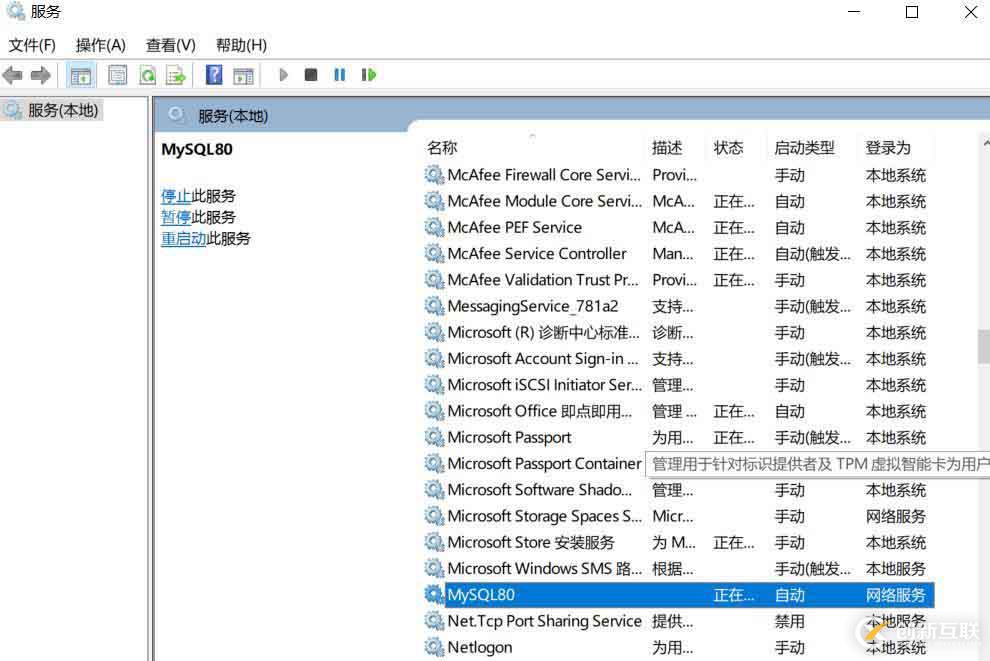The height and width of the screenshot is (661, 990).
Task: Select the Netlogon service row
Action: [679, 647]
